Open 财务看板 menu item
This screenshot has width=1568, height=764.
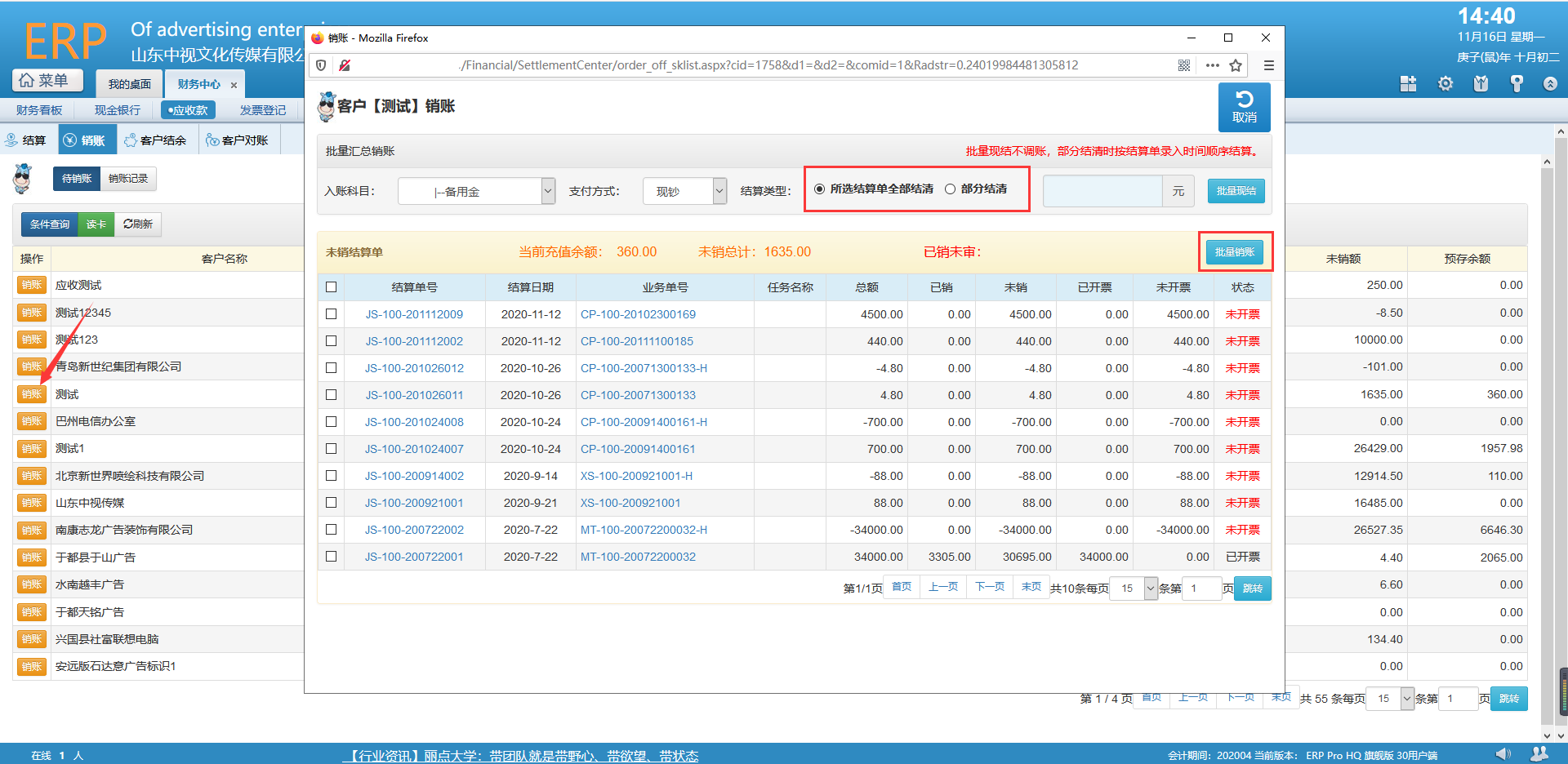click(39, 110)
